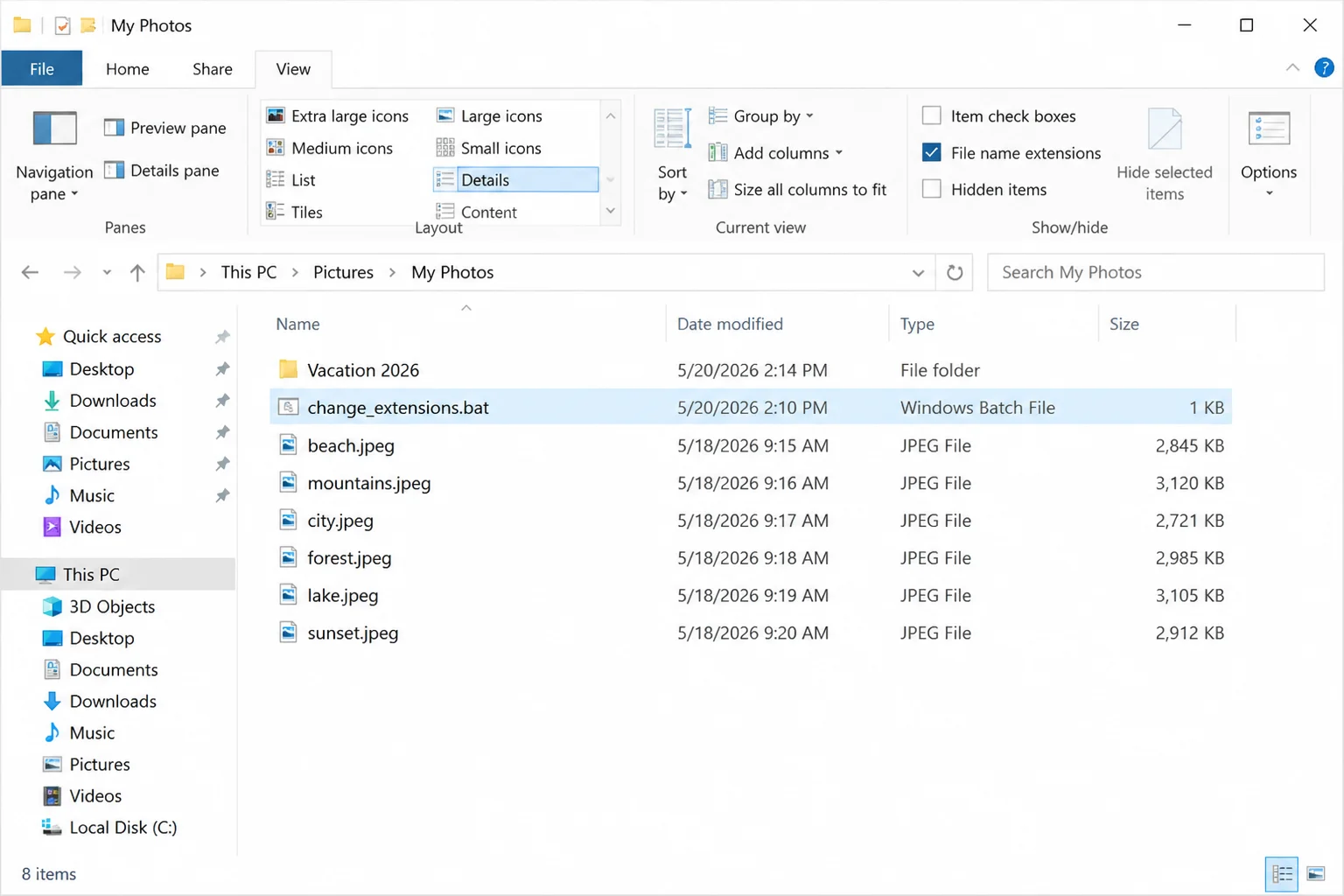This screenshot has width=1344, height=896.
Task: Enable Hidden items checkbox
Action: click(x=932, y=190)
